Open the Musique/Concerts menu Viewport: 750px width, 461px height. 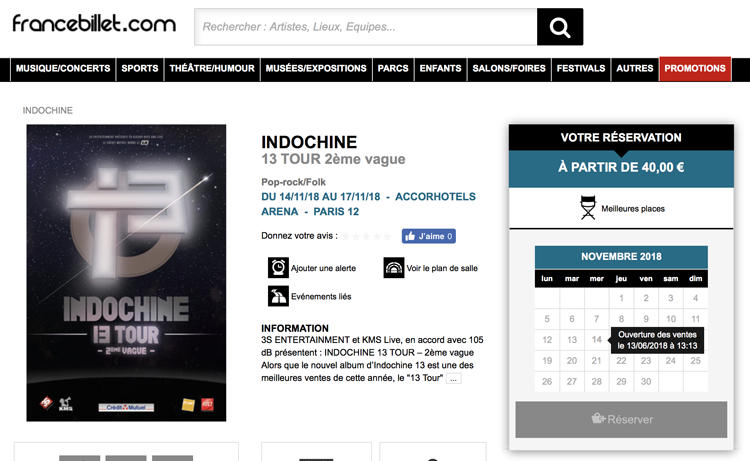pos(63,68)
